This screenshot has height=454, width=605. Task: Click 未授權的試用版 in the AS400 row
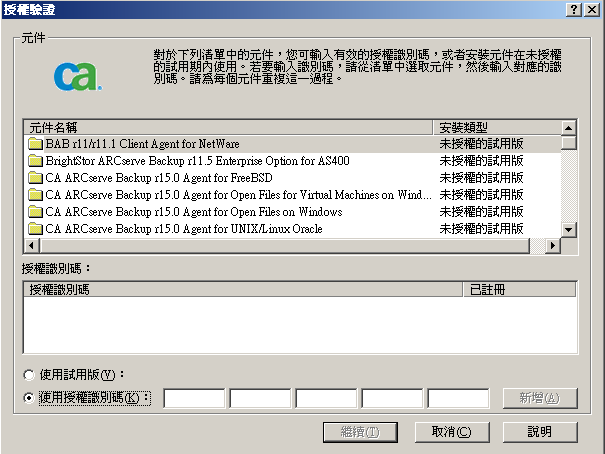pos(481,161)
